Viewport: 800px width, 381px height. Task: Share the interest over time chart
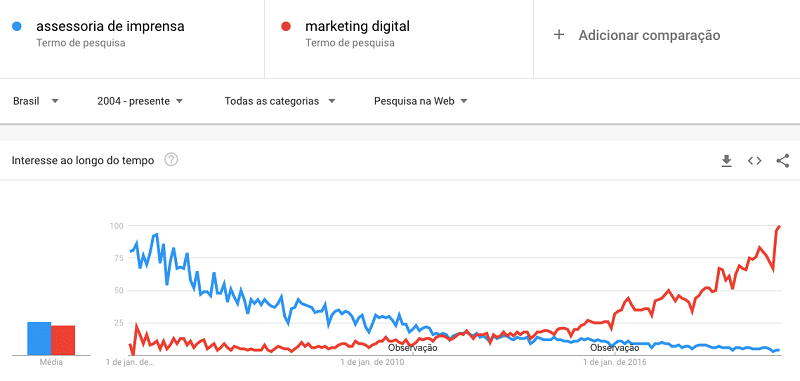click(x=783, y=161)
